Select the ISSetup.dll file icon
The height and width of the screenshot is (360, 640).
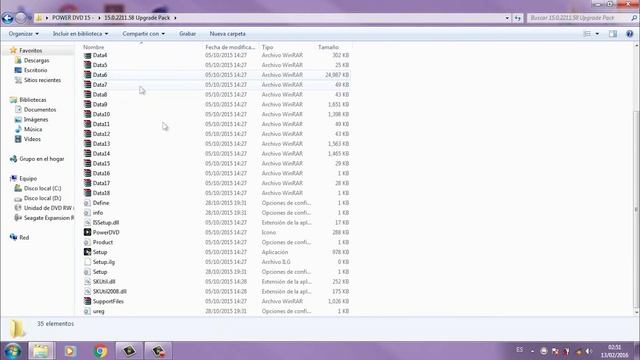tap(87, 222)
